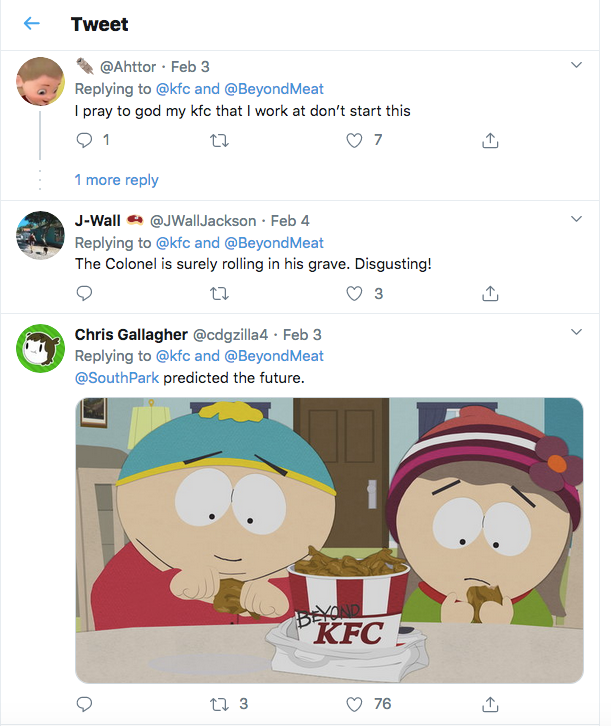
Task: Retweet the @Ahttor tweet
Action: [x=220, y=141]
